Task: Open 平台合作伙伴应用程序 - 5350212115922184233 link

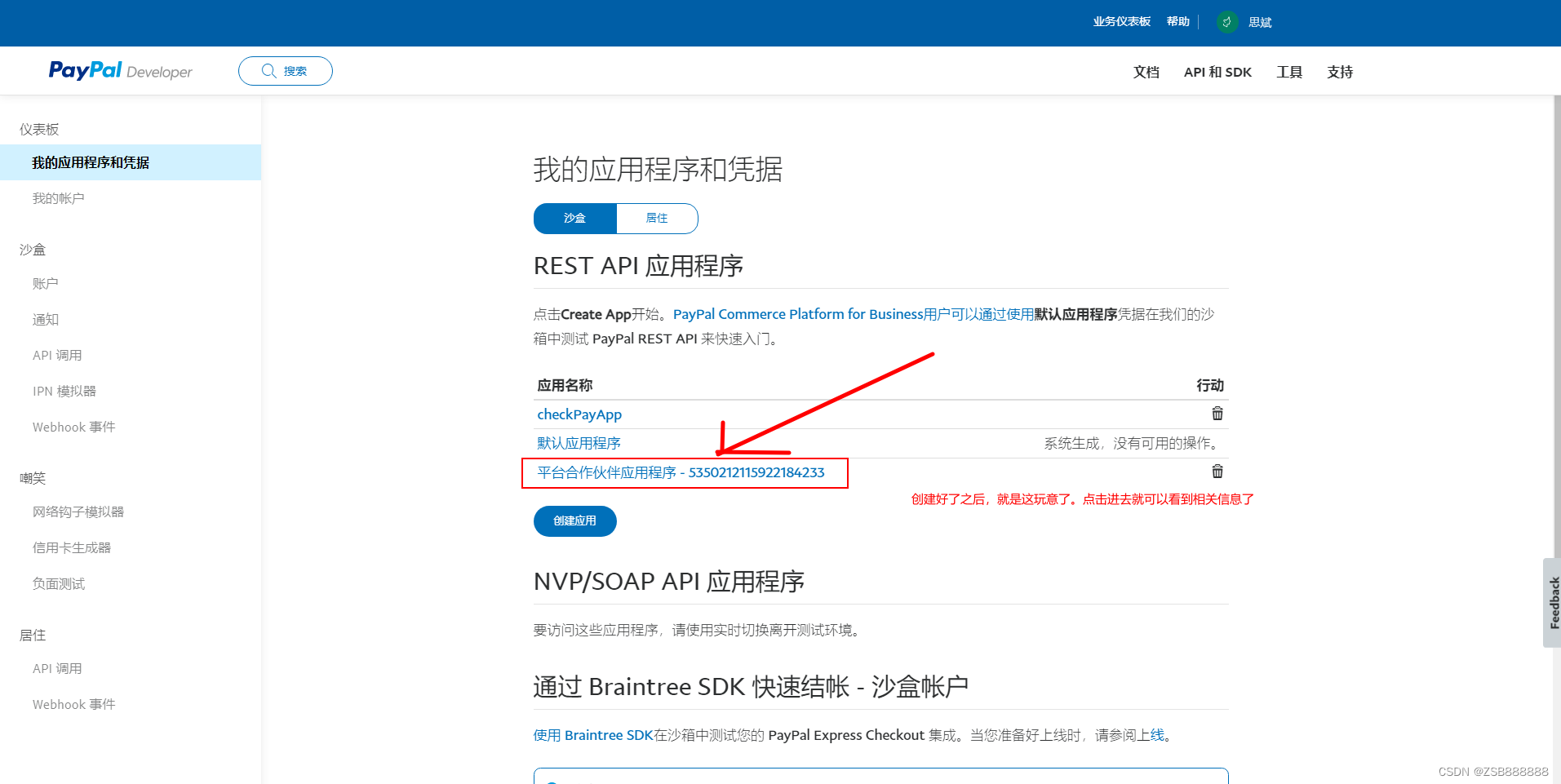Action: pyautogui.click(x=681, y=472)
